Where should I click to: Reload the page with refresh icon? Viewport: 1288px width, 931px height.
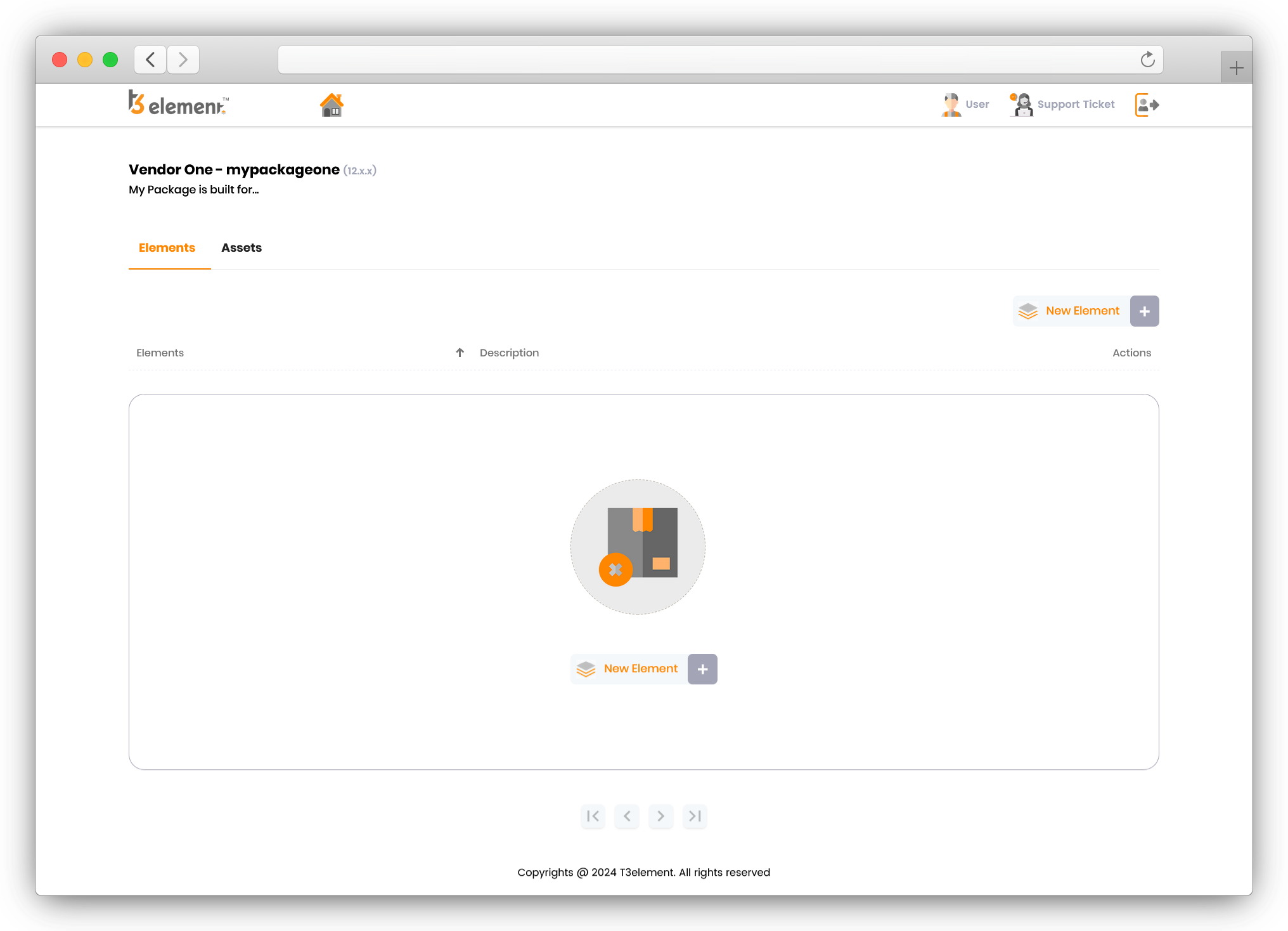[x=1147, y=60]
